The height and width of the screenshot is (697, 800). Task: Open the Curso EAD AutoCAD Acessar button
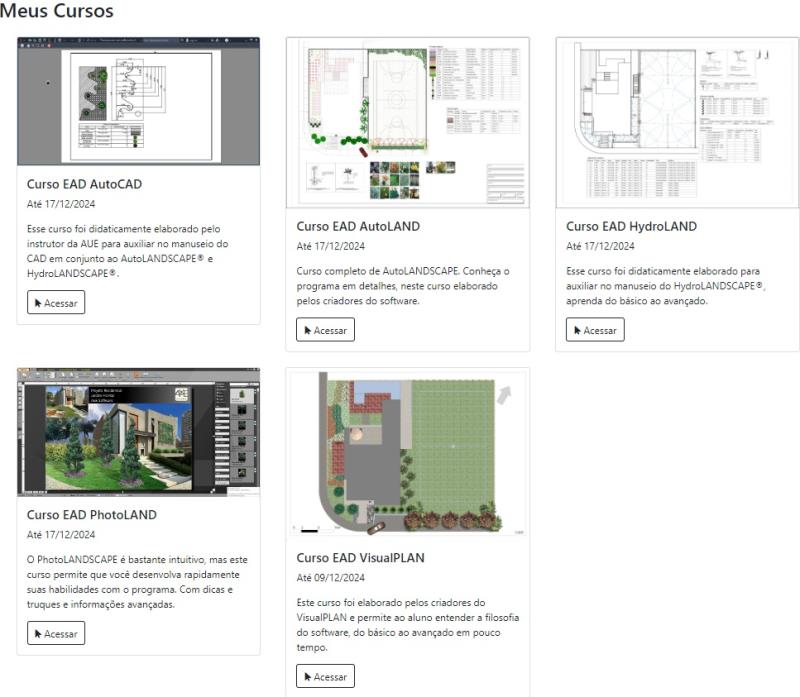(56, 303)
